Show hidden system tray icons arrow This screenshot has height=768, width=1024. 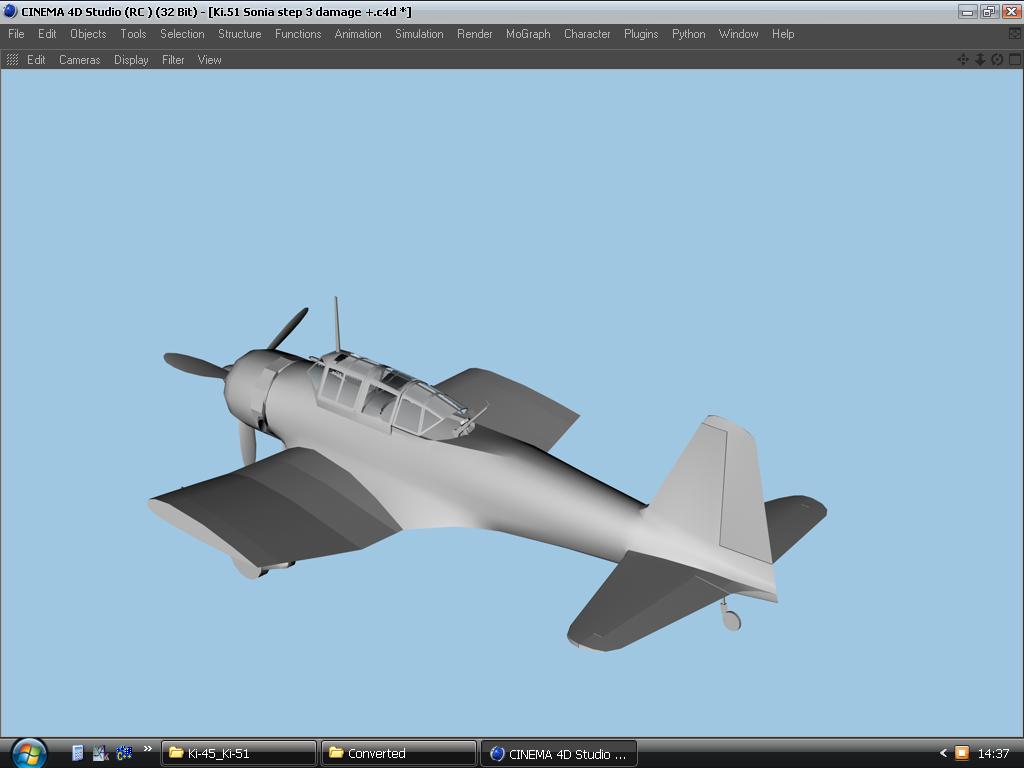coord(942,753)
